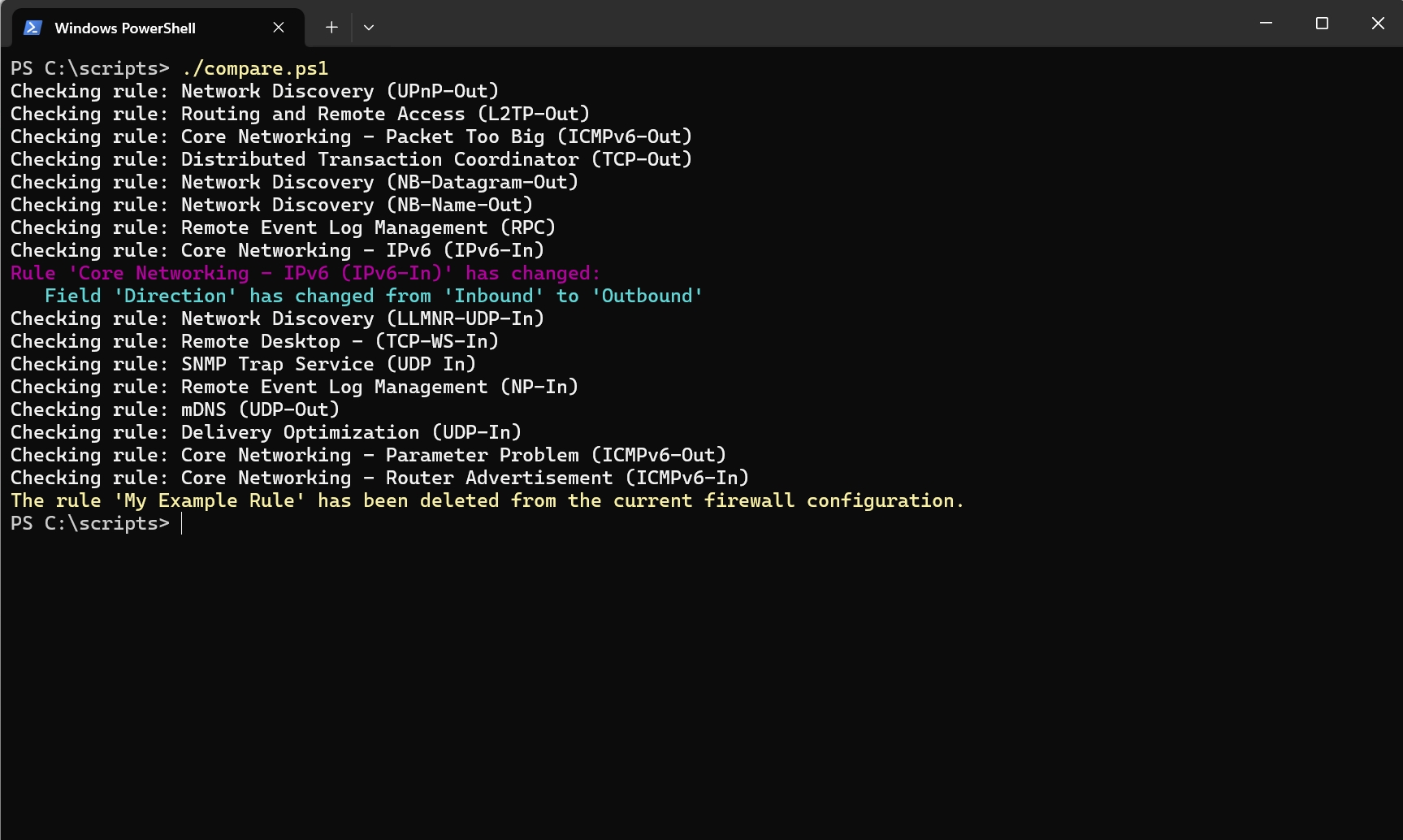1403x840 pixels.
Task: Click the cyan Direction field change line
Action: (374, 296)
